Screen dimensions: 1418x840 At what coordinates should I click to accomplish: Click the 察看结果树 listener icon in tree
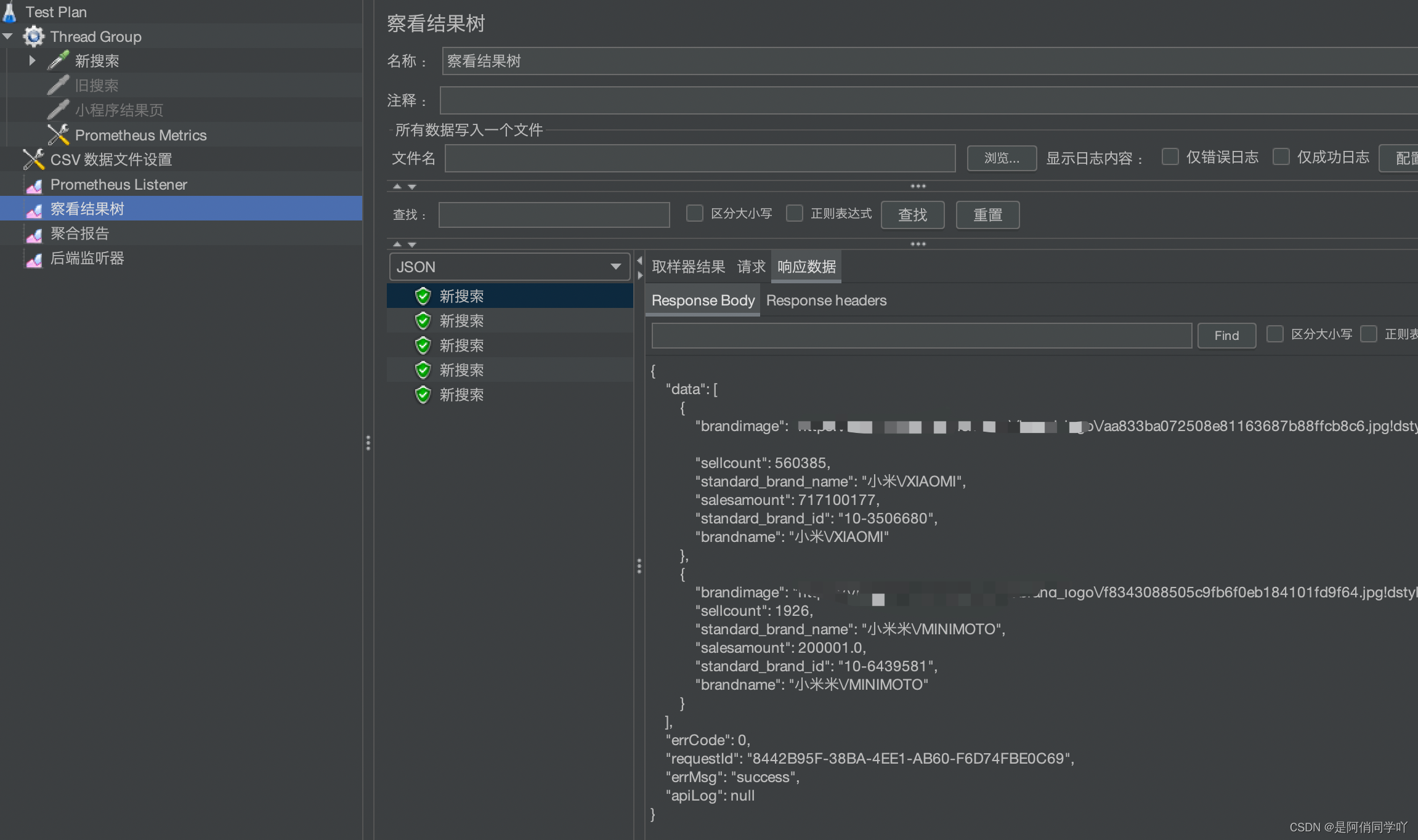[34, 209]
